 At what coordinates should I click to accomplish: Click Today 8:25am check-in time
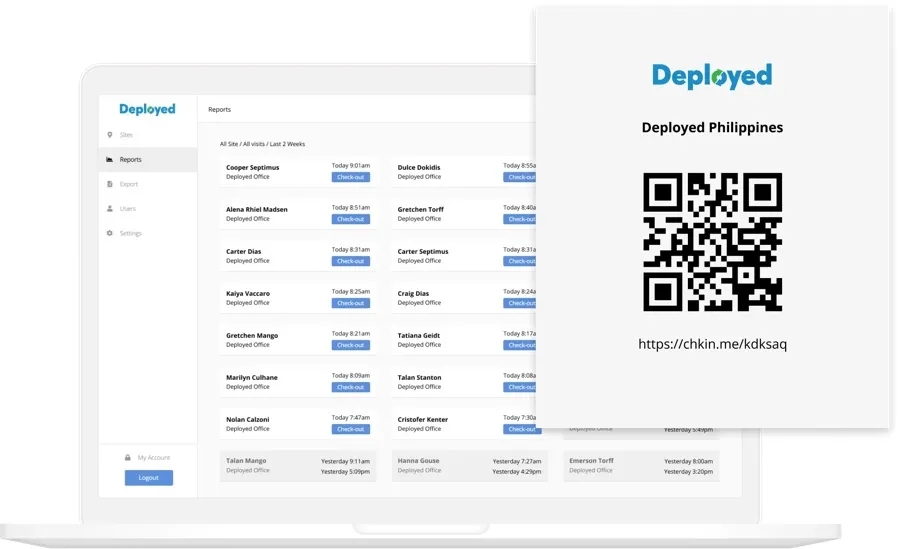(x=351, y=291)
